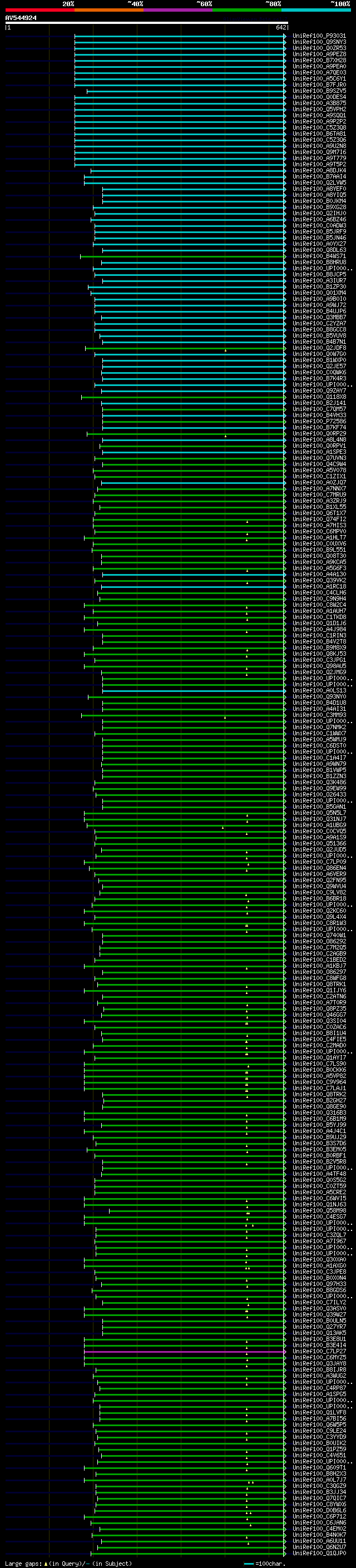
Task: Select hit label UniRef100_B9SZV5
Action: coord(319,91)
